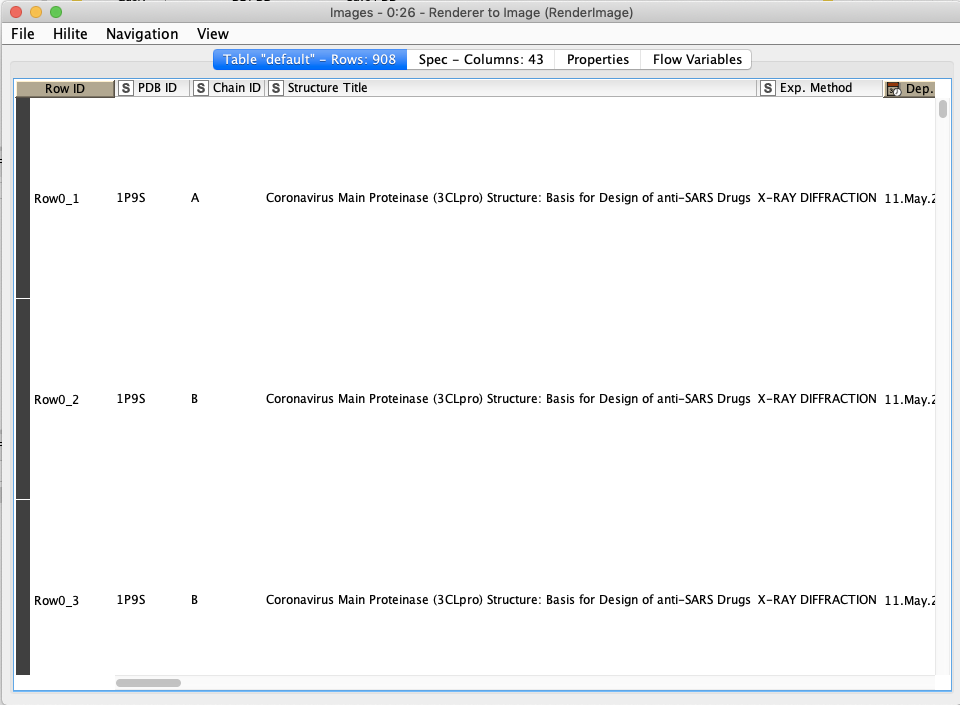The width and height of the screenshot is (960, 705).
Task: Switch to Spec - Columns: 43 tab
Action: [481, 59]
